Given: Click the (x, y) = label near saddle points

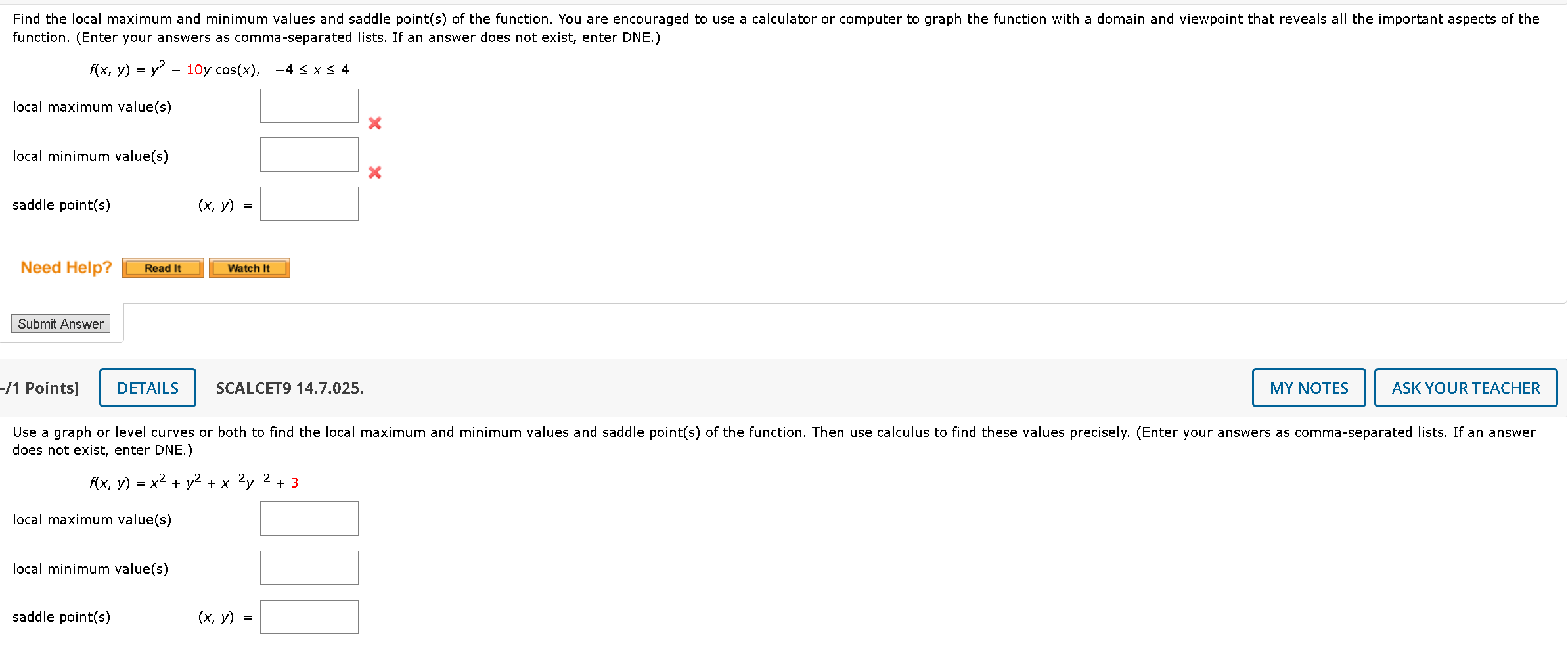Looking at the screenshot, I should pos(223,204).
